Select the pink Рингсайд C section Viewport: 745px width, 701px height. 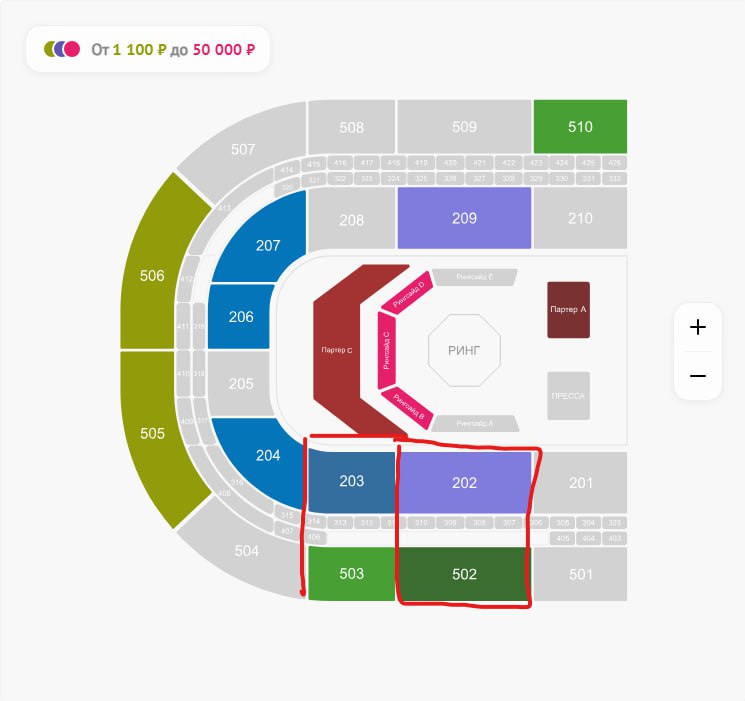(387, 350)
